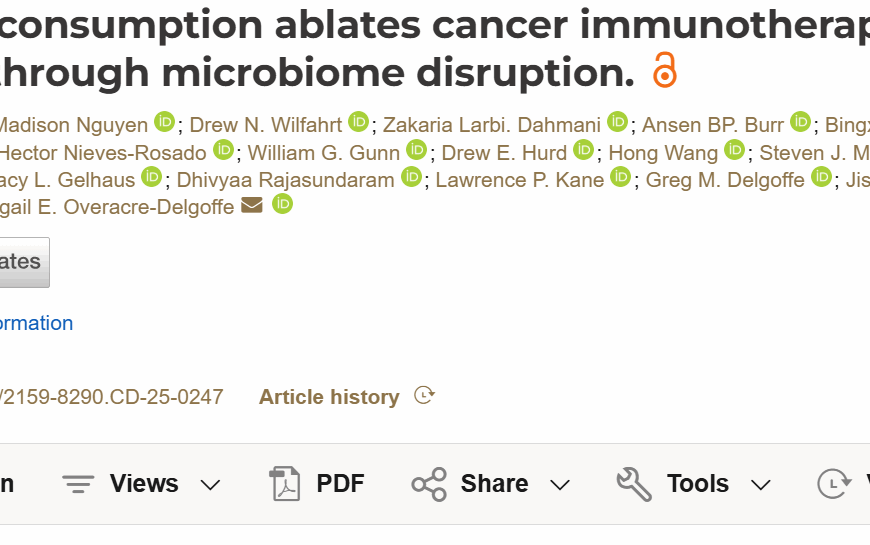Viewport: 870px width, 545px height.
Task: Click the share nodes icon
Action: (429, 484)
